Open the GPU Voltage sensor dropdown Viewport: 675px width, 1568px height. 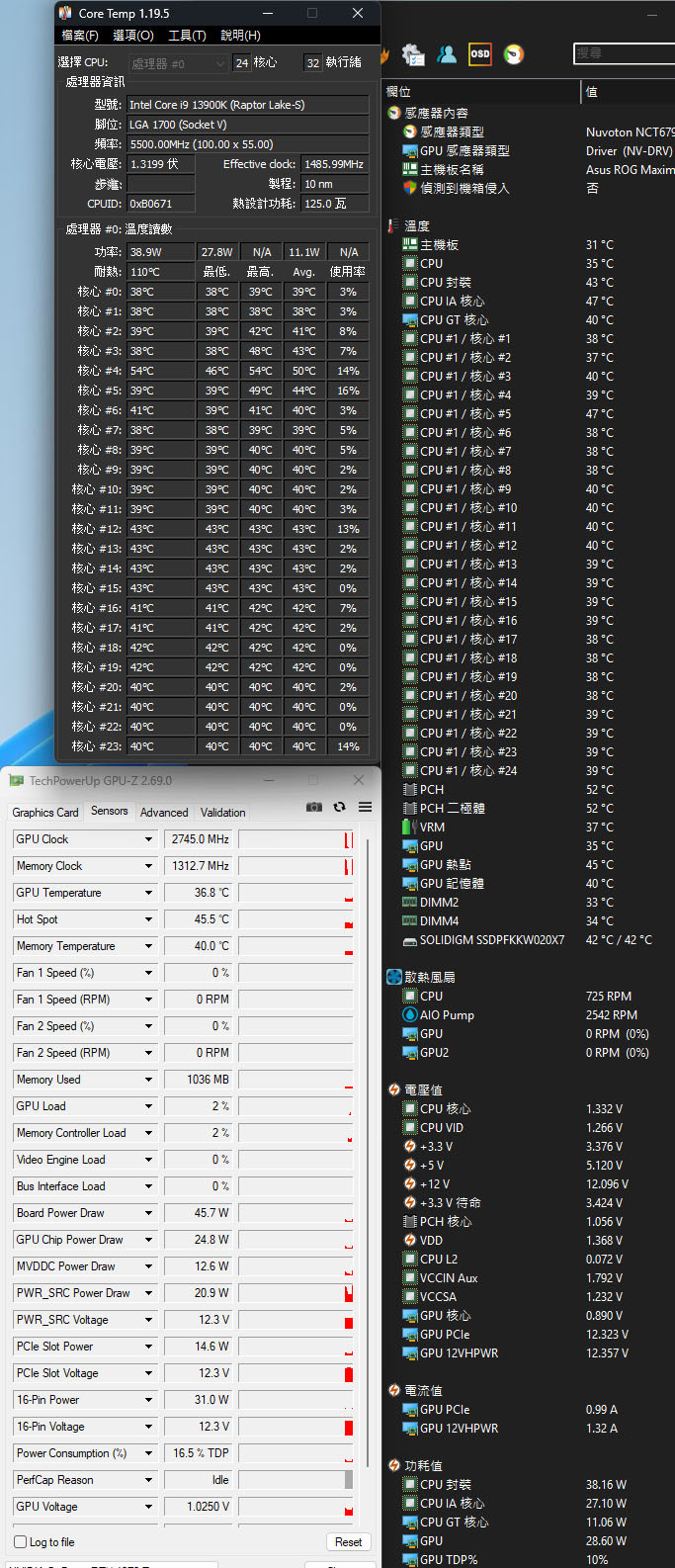click(149, 1507)
